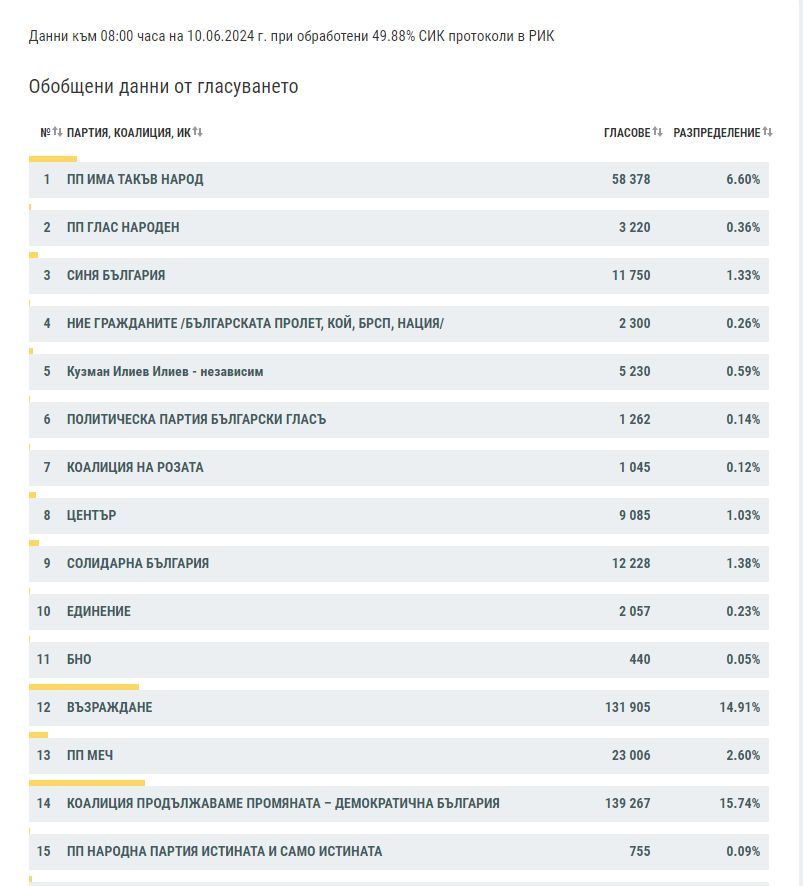The image size is (803, 886).
Task: Select the ПП ГЛАС НАРОДЕН row
Action: [399, 228]
